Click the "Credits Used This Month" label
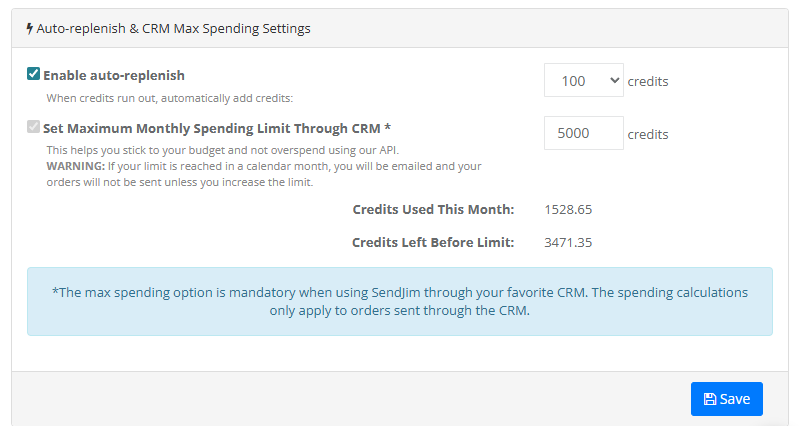Viewport: 803px width, 426px height. point(433,209)
